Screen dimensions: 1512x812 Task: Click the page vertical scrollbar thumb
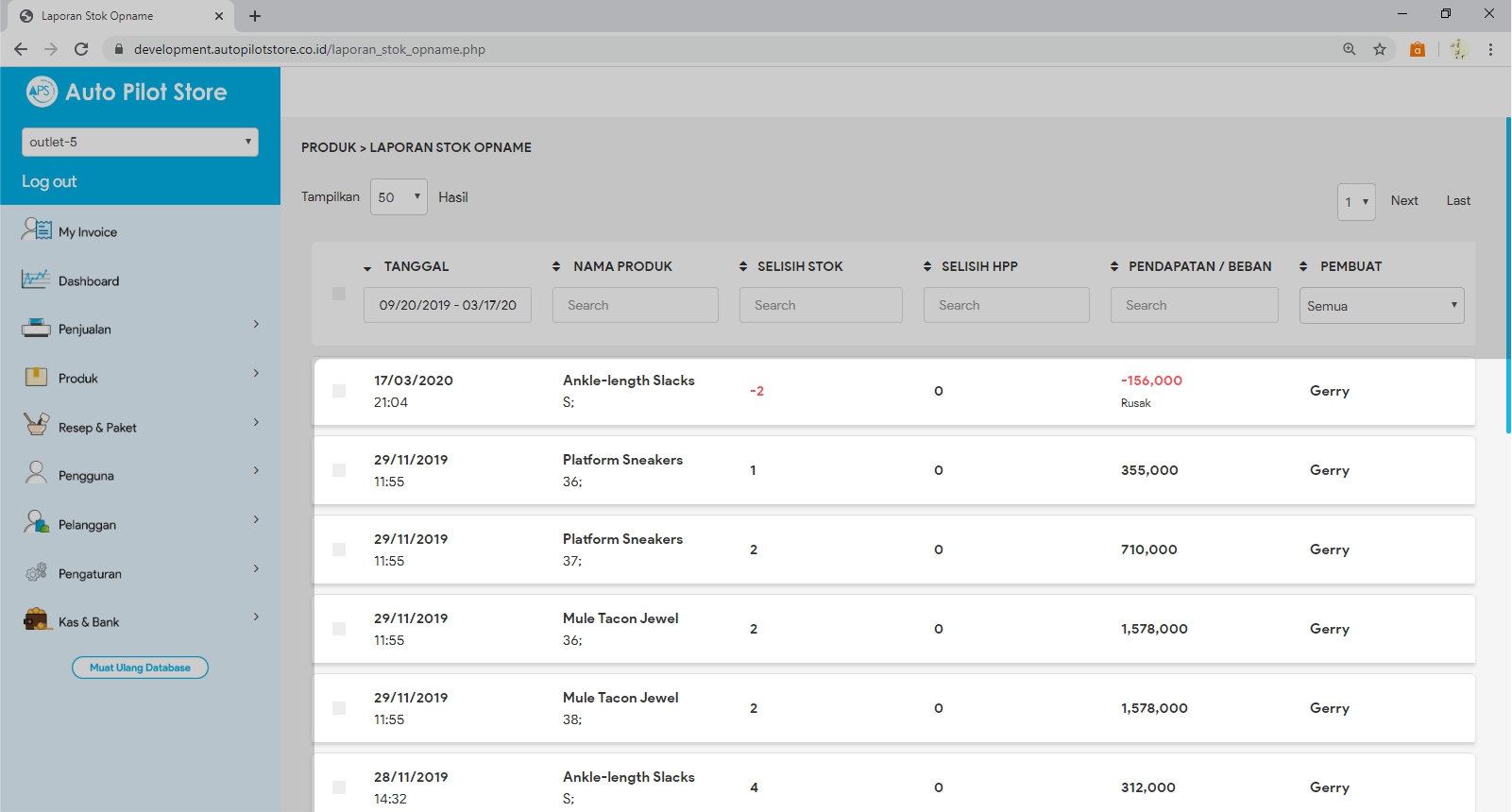[1507, 274]
